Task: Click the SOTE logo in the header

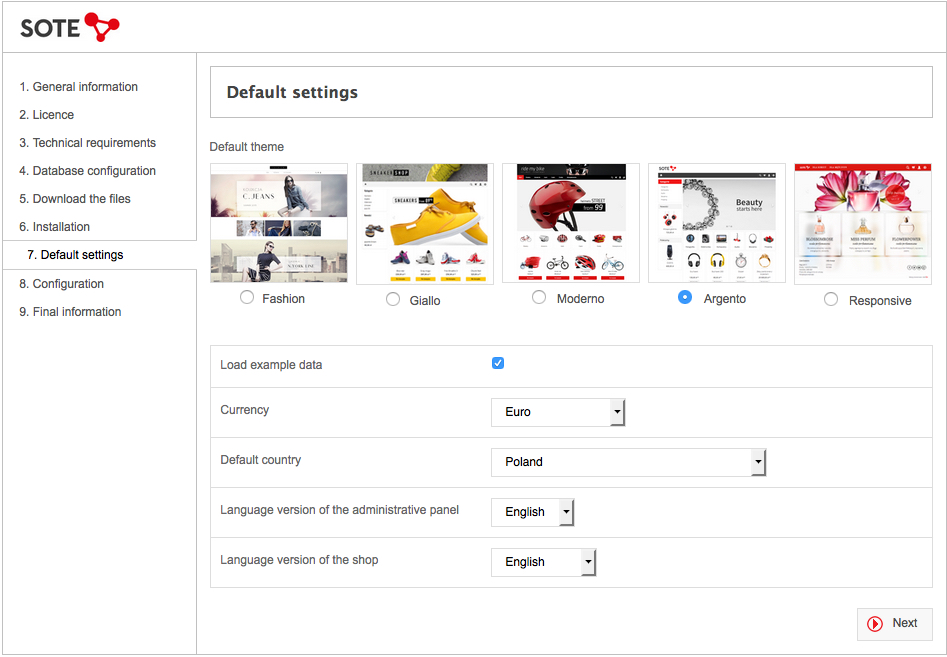Action: tap(69, 27)
